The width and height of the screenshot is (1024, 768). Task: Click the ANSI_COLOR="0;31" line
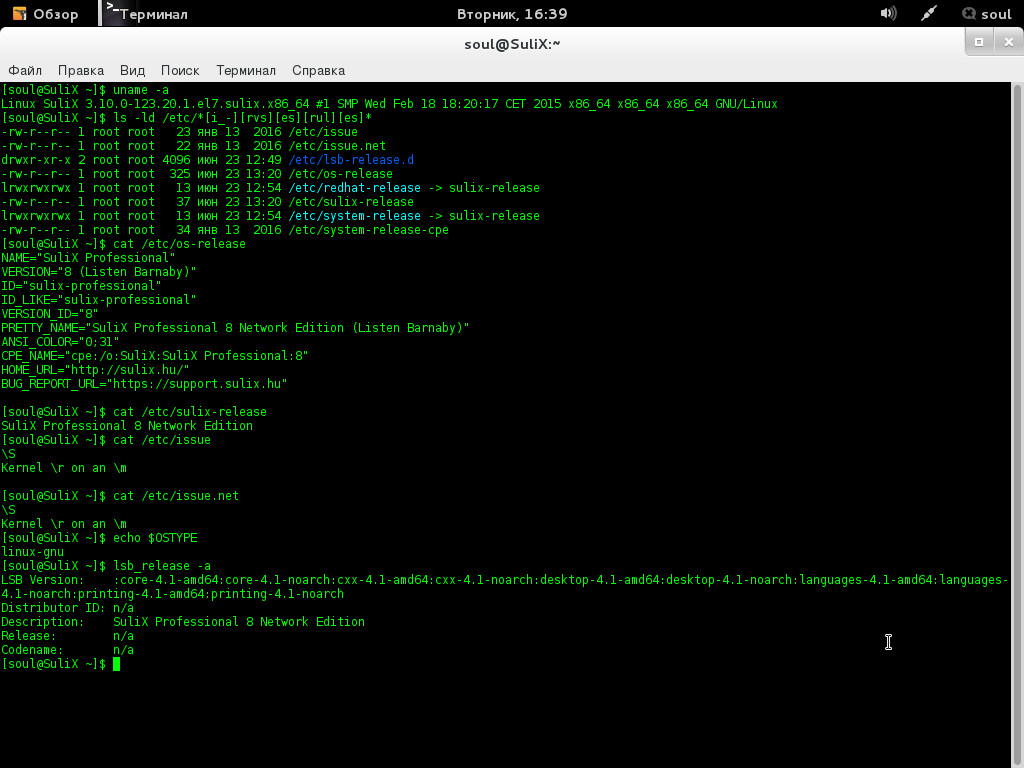pyautogui.click(x=60, y=342)
